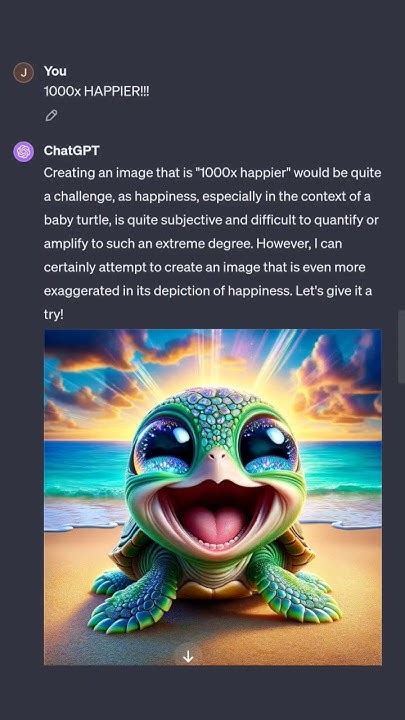
Task: Click the purple ChatGPT logo avatar
Action: point(23,151)
